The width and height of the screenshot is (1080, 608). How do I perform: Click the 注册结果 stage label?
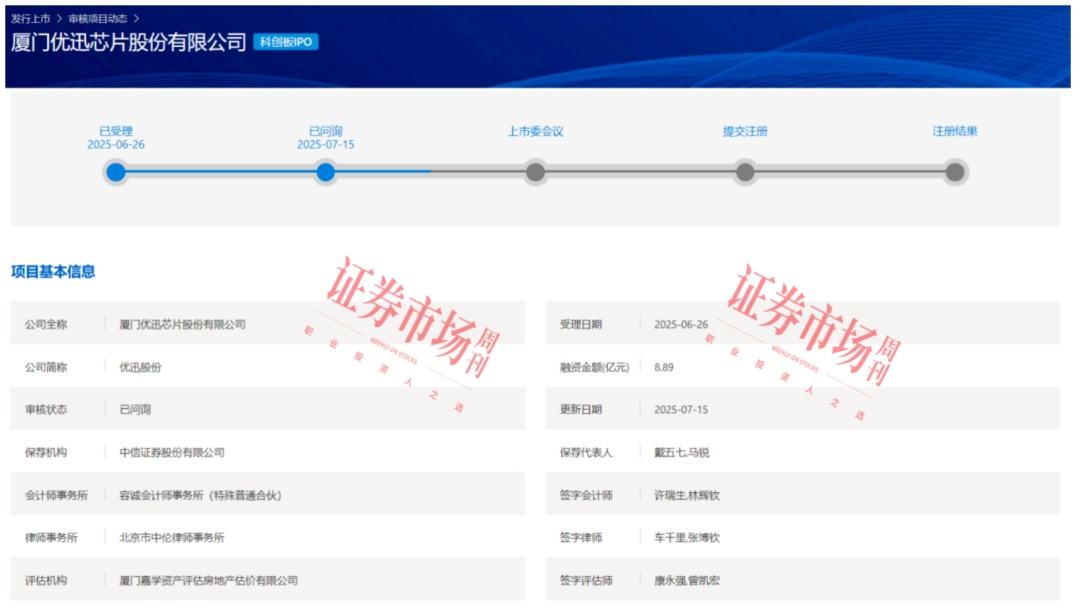(x=955, y=131)
